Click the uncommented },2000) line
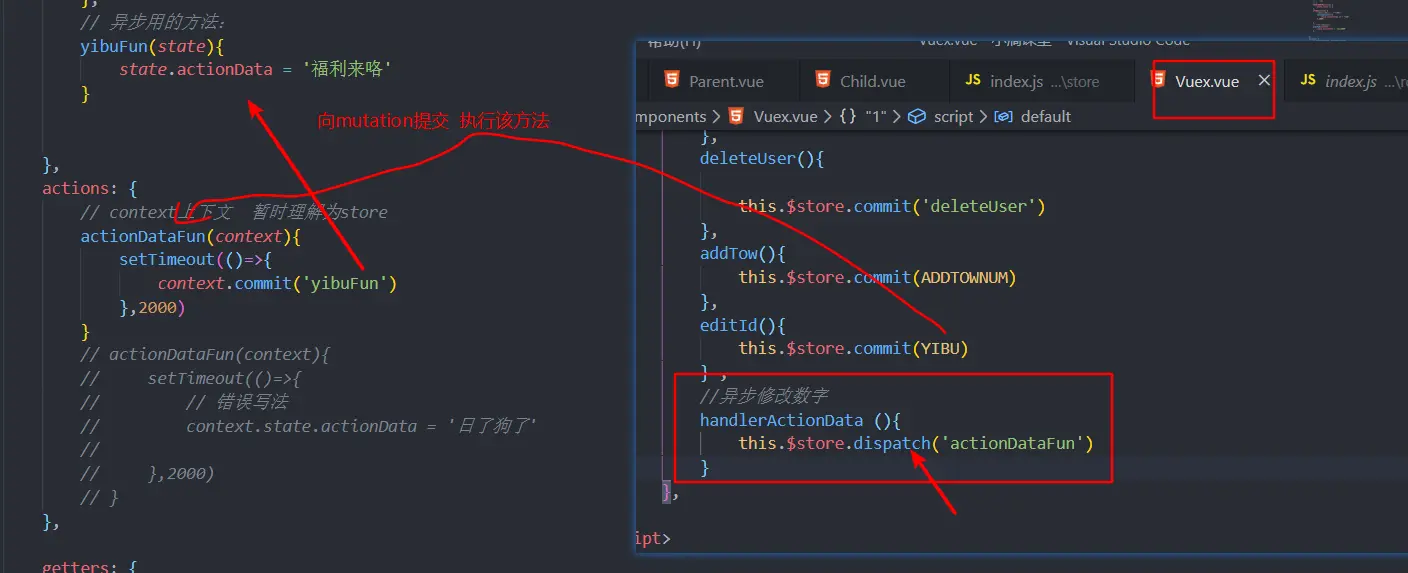The image size is (1408, 573). pos(152,307)
